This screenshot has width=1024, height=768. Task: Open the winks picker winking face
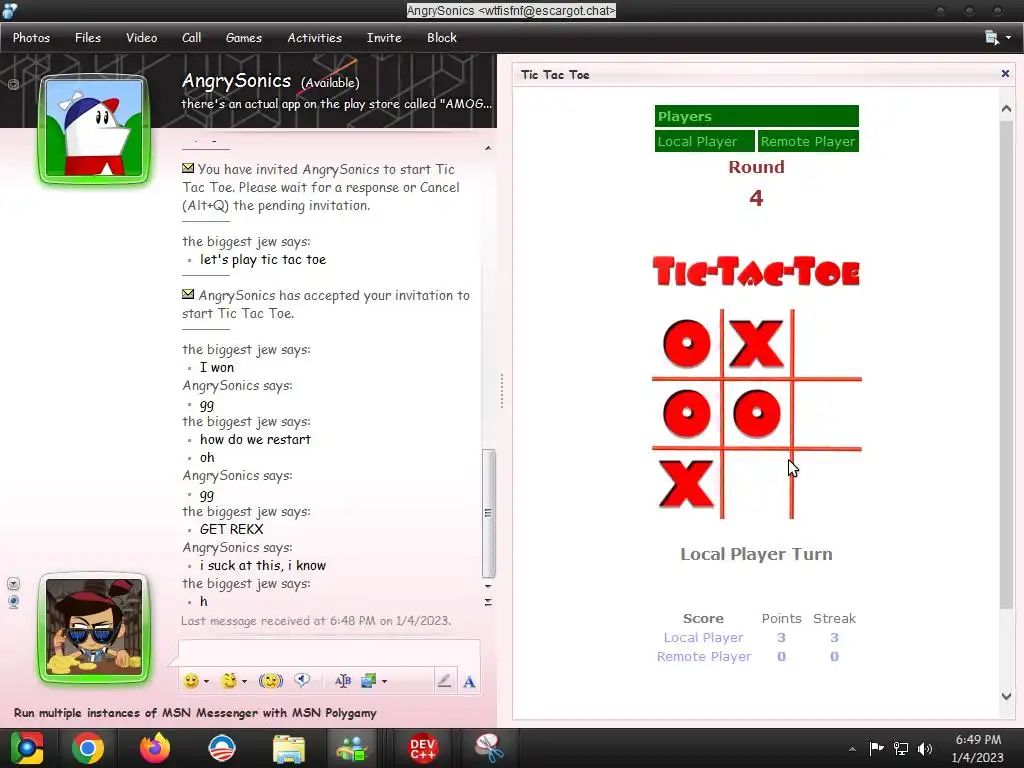[x=229, y=681]
